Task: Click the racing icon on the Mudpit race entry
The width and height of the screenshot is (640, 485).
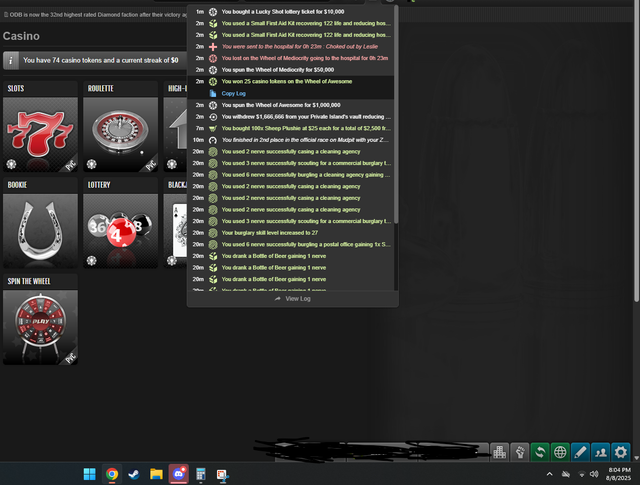Action: click(x=213, y=140)
